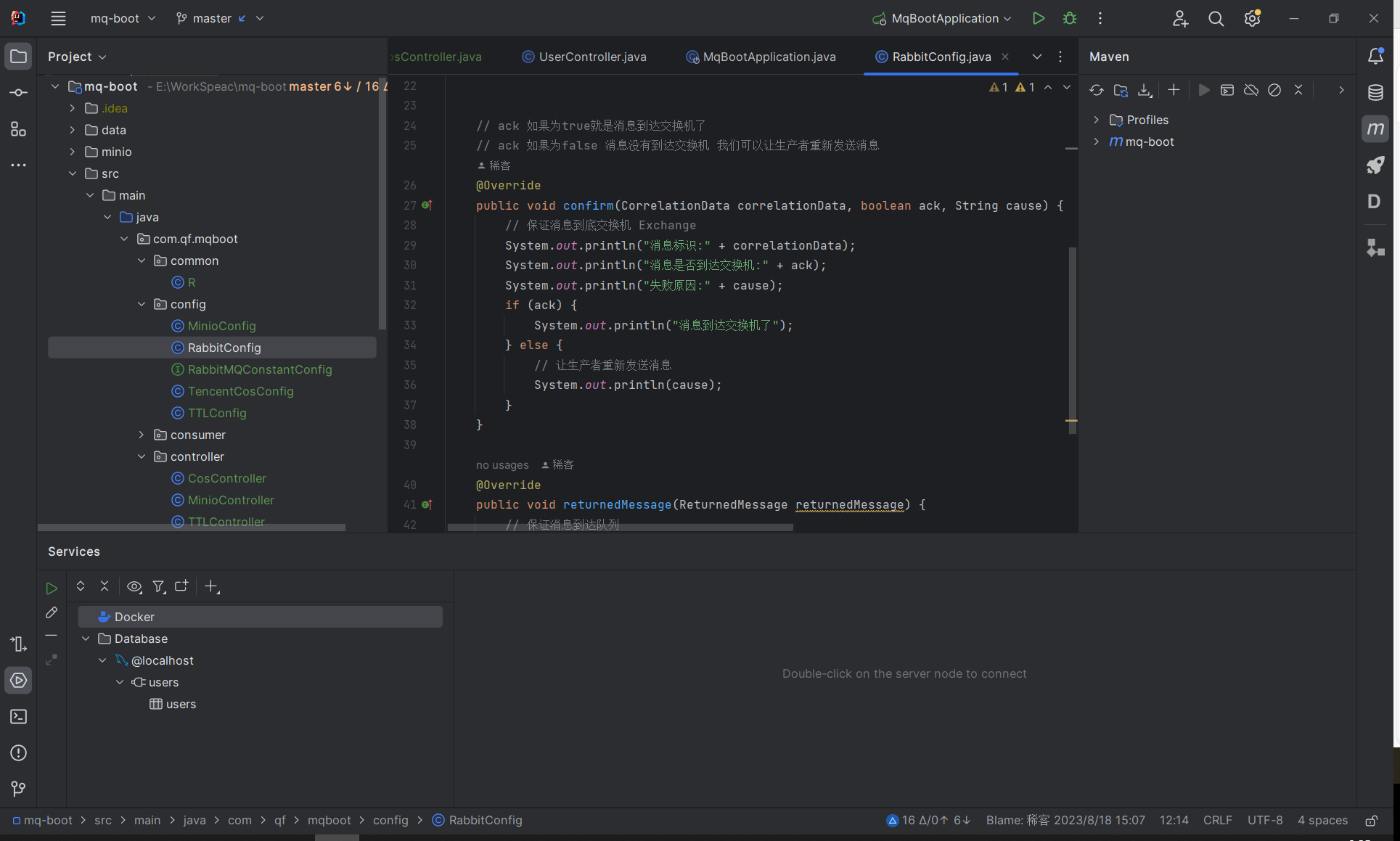The height and width of the screenshot is (841, 1400).
Task: Open the mq-boot project dropdown
Action: click(123, 19)
